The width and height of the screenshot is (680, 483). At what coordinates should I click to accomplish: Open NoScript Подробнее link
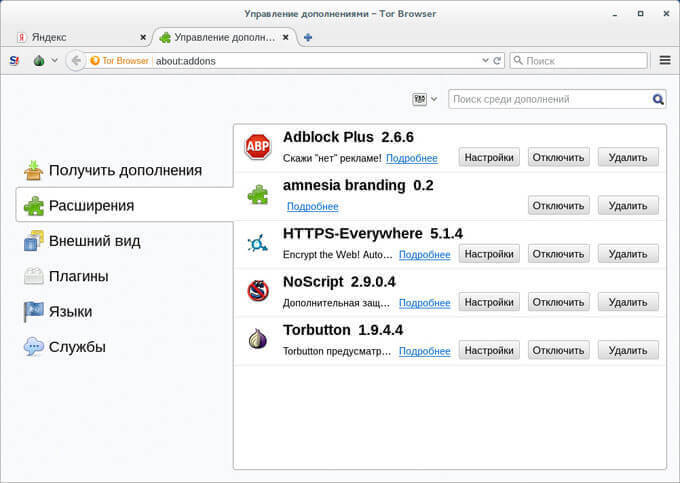tap(425, 303)
